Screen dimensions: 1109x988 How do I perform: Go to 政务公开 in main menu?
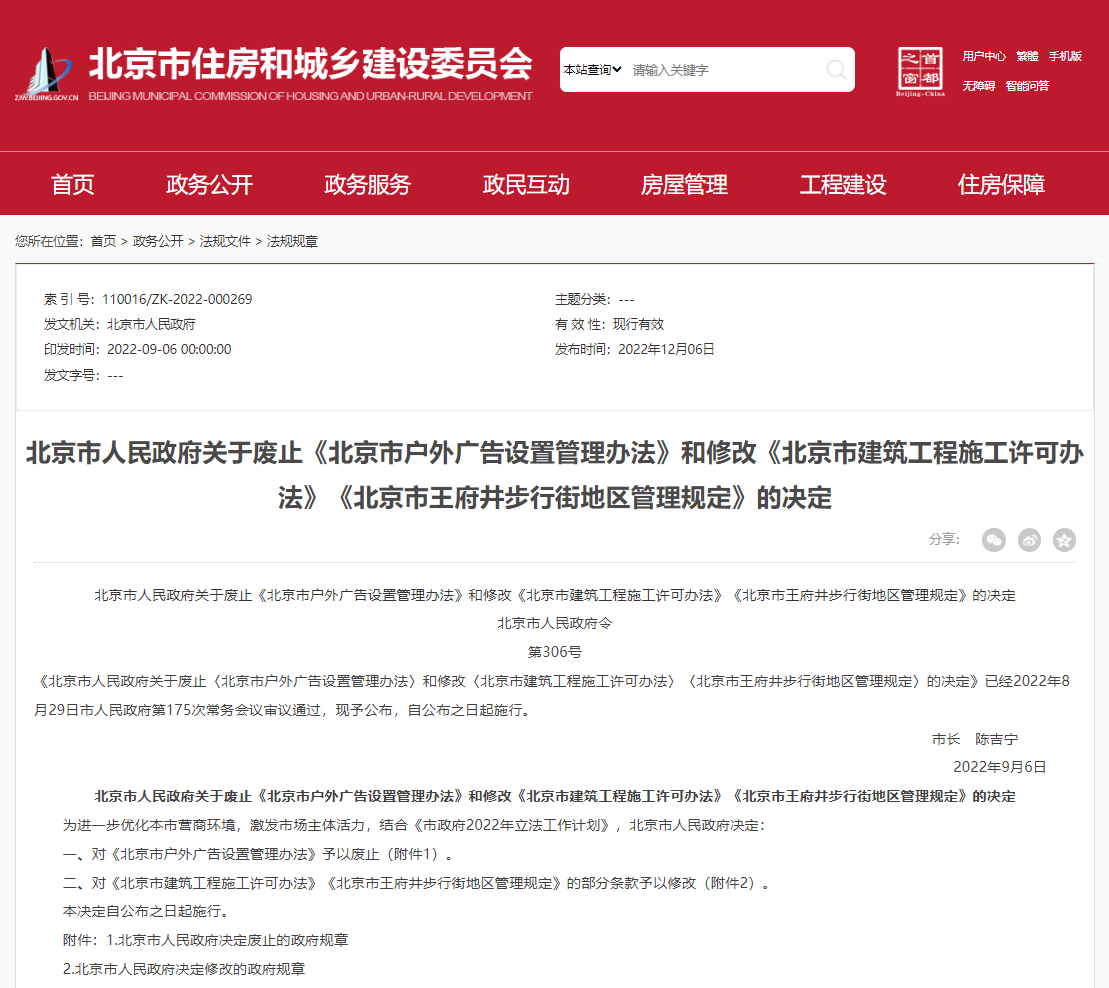(209, 184)
